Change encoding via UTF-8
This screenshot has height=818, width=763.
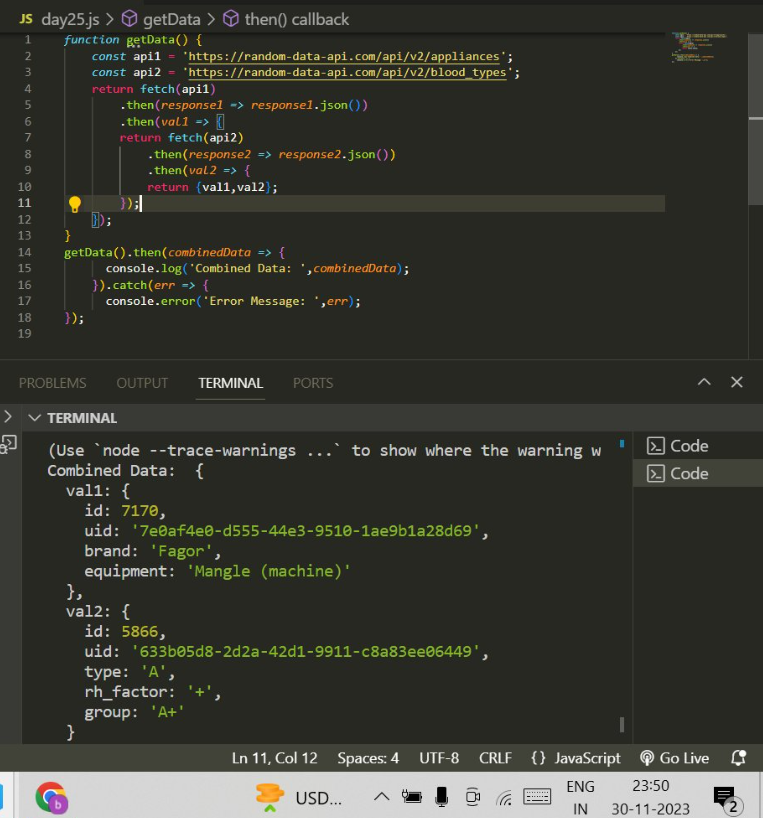(x=439, y=758)
